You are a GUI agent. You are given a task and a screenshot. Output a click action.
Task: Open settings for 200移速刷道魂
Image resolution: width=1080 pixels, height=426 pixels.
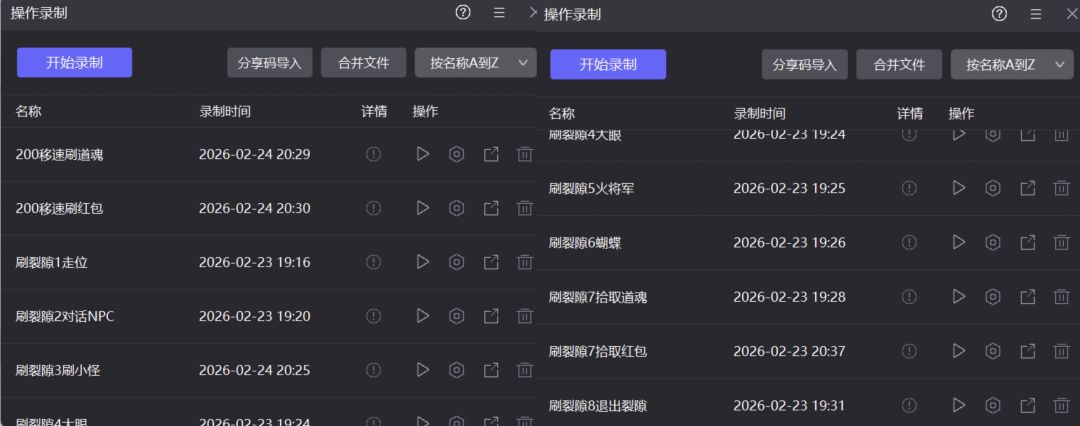[456, 154]
